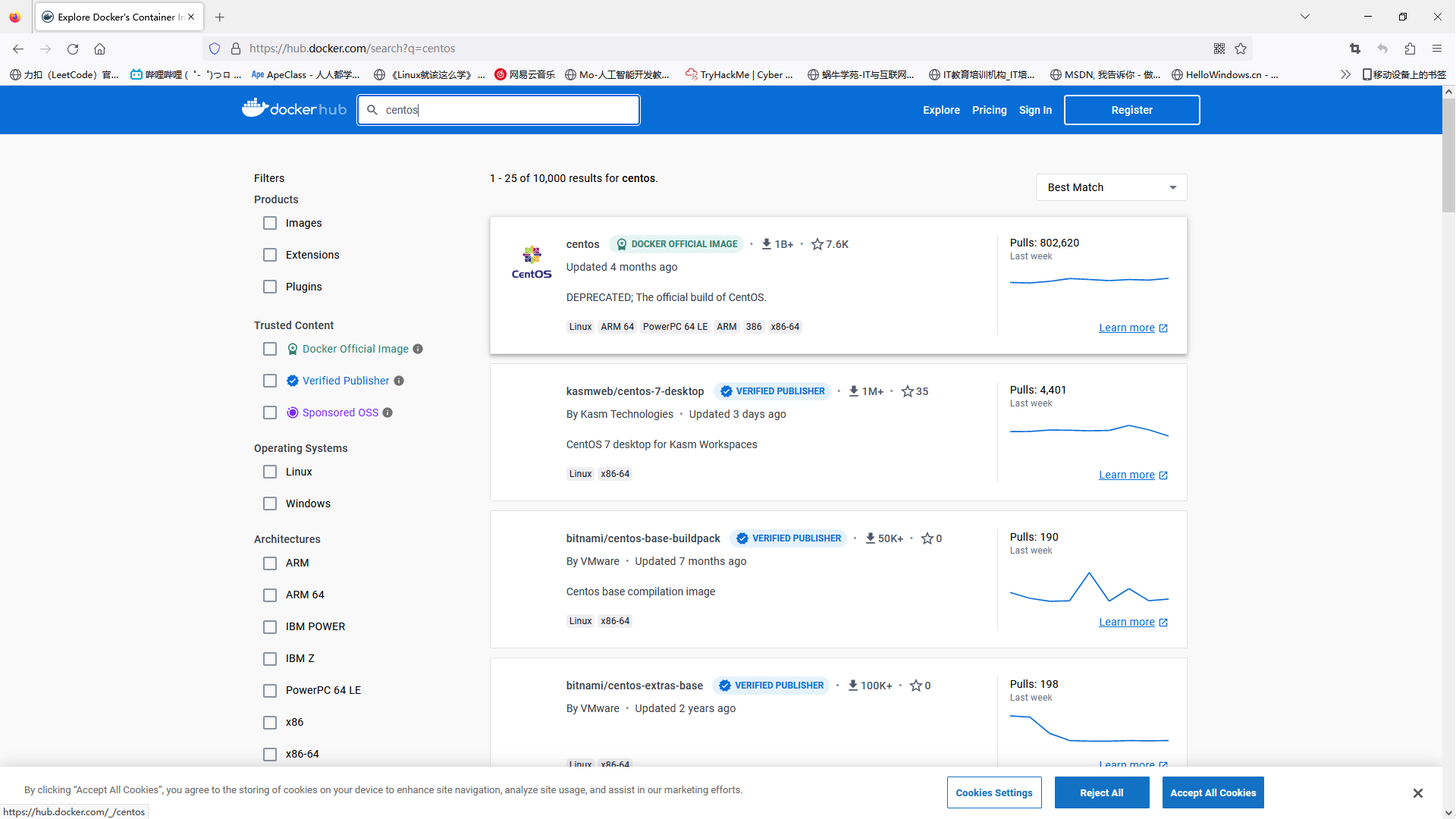Tick the Images filter checkbox
1456x819 pixels.
click(x=270, y=223)
